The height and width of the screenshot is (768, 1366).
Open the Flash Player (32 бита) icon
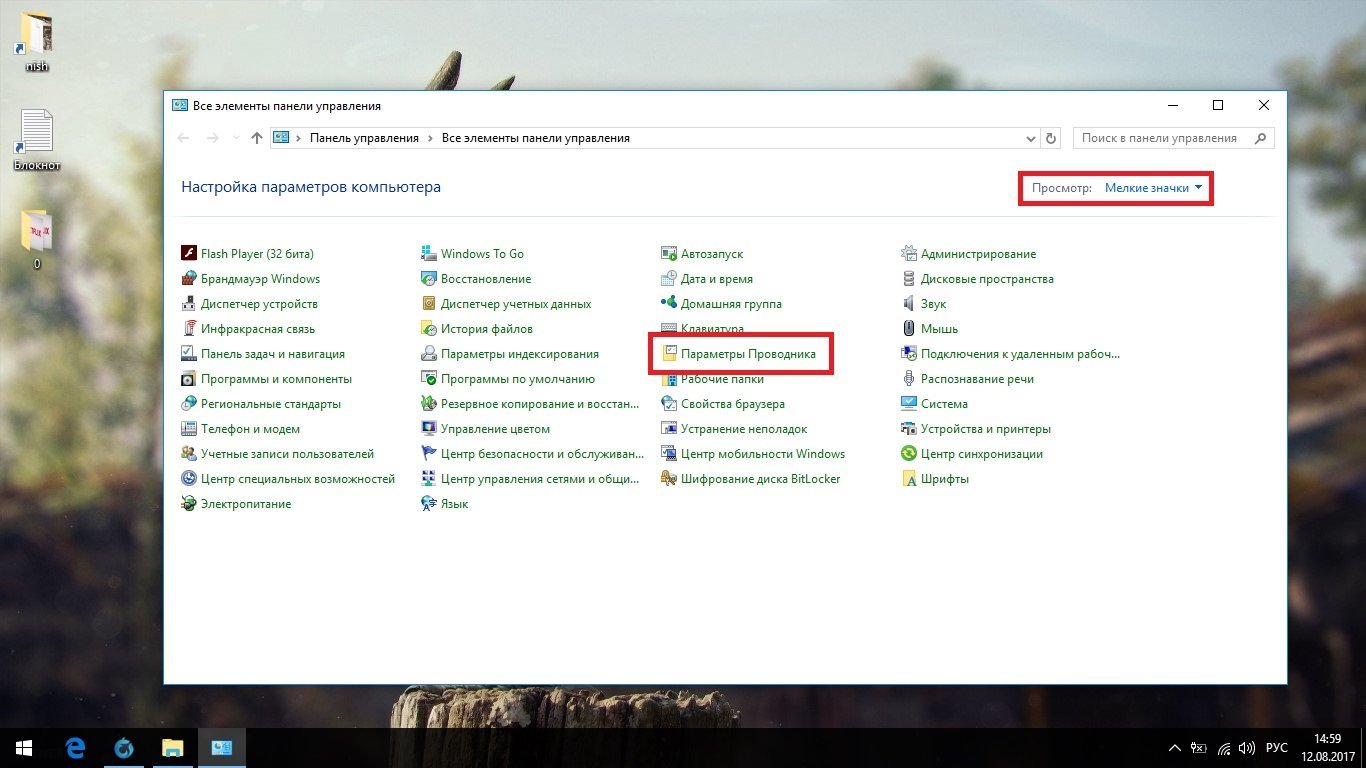(x=189, y=254)
